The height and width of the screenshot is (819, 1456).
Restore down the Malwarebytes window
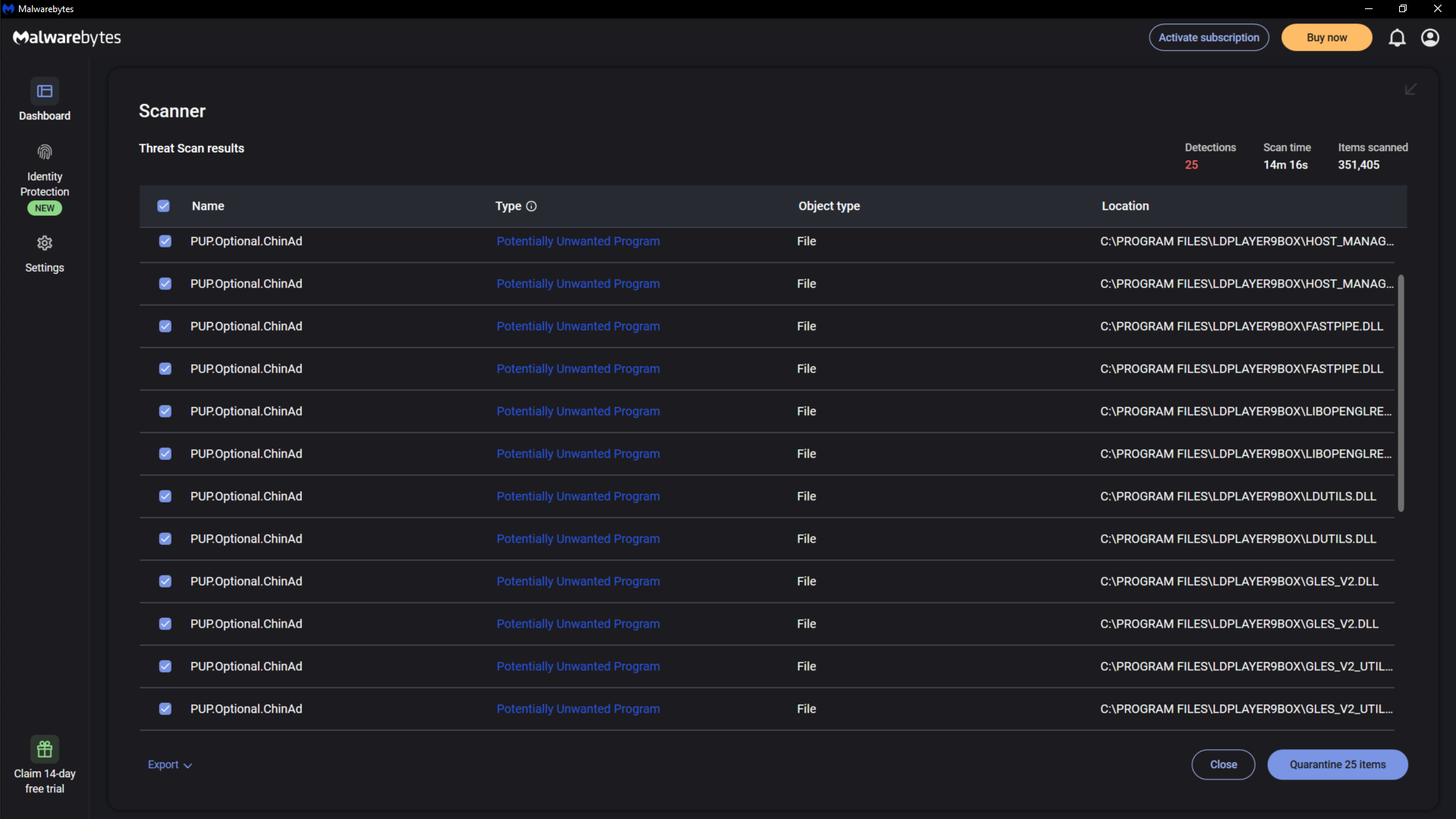(x=1402, y=9)
